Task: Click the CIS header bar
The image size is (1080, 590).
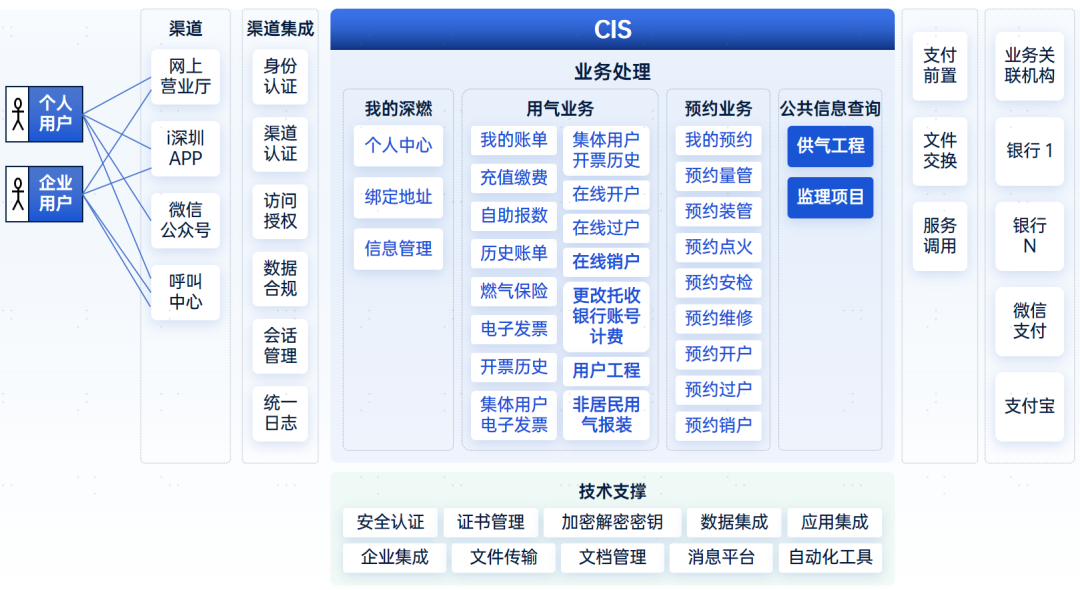Action: pos(612,30)
